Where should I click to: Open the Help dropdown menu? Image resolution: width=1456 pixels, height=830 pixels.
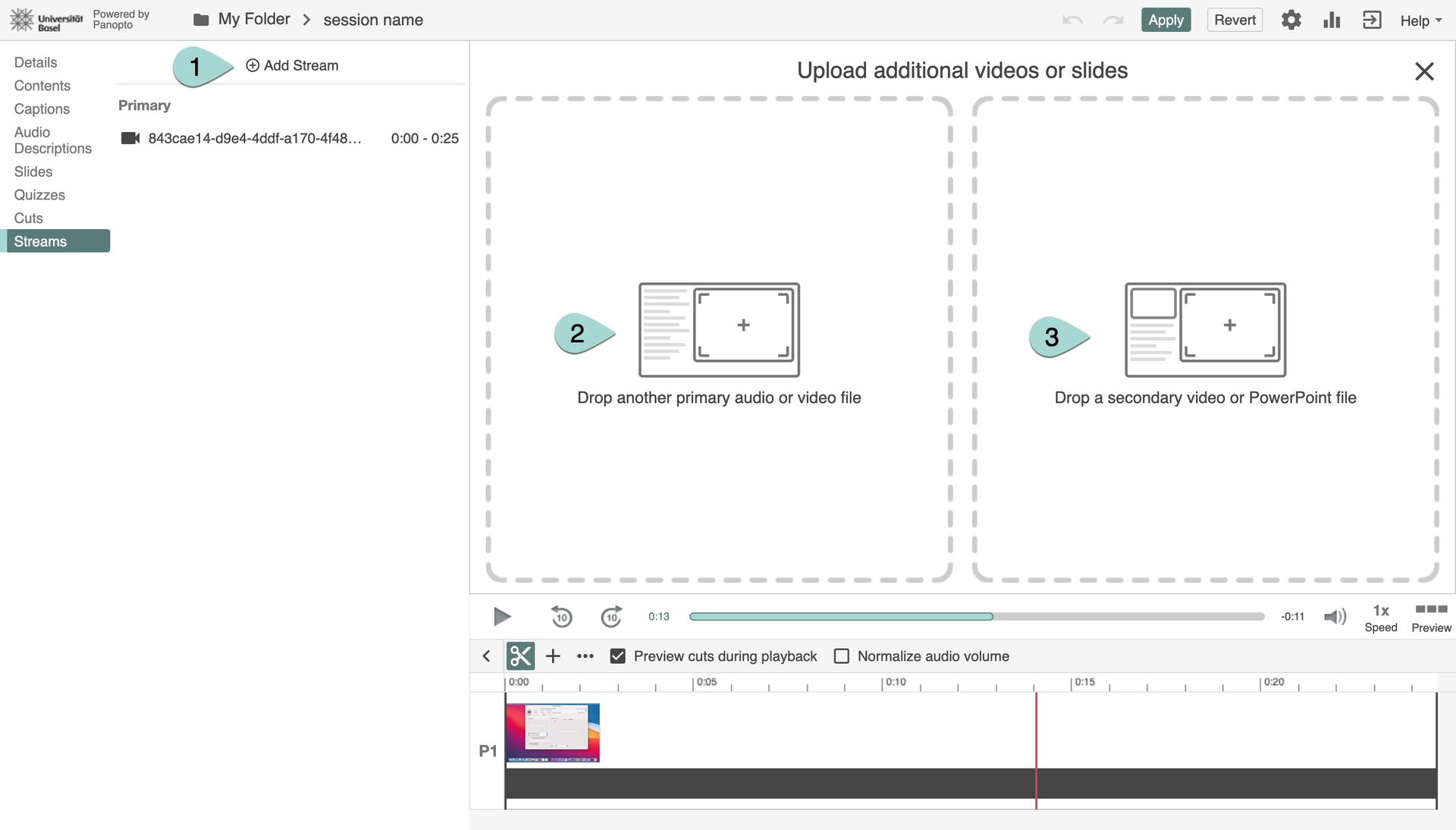coord(1420,20)
